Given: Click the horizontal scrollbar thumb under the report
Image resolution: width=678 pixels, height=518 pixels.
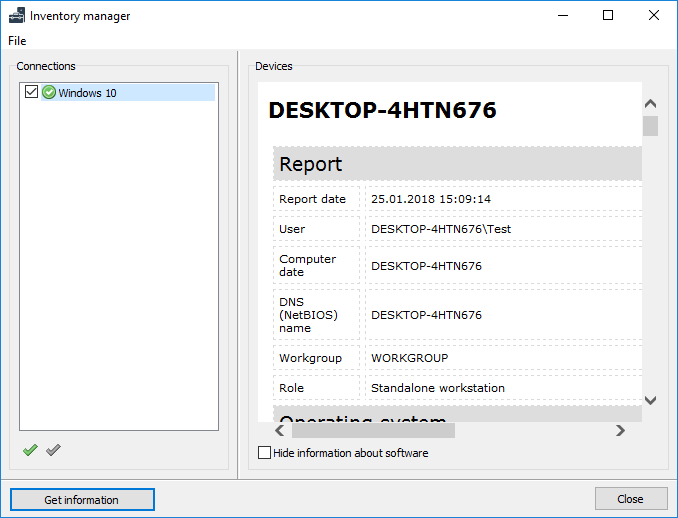Looking at the screenshot, I should (x=372, y=430).
